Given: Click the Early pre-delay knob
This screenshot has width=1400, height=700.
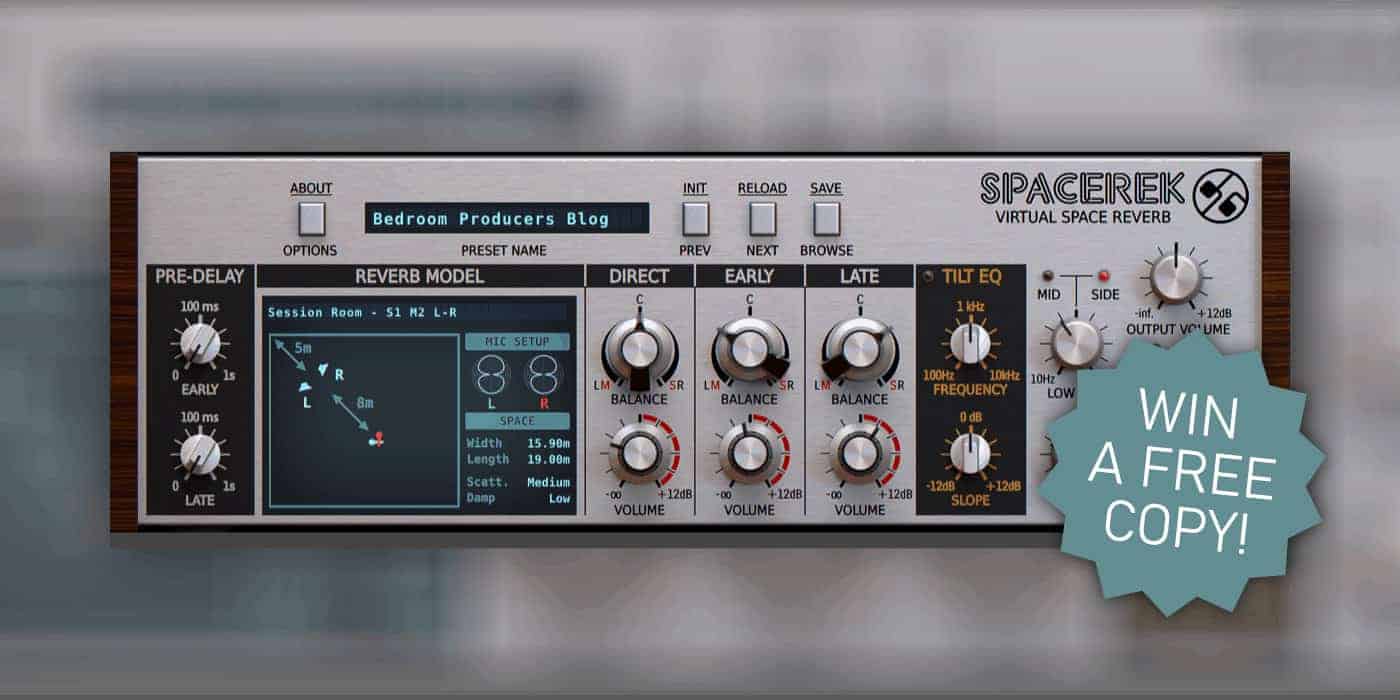Looking at the screenshot, I should point(200,344).
